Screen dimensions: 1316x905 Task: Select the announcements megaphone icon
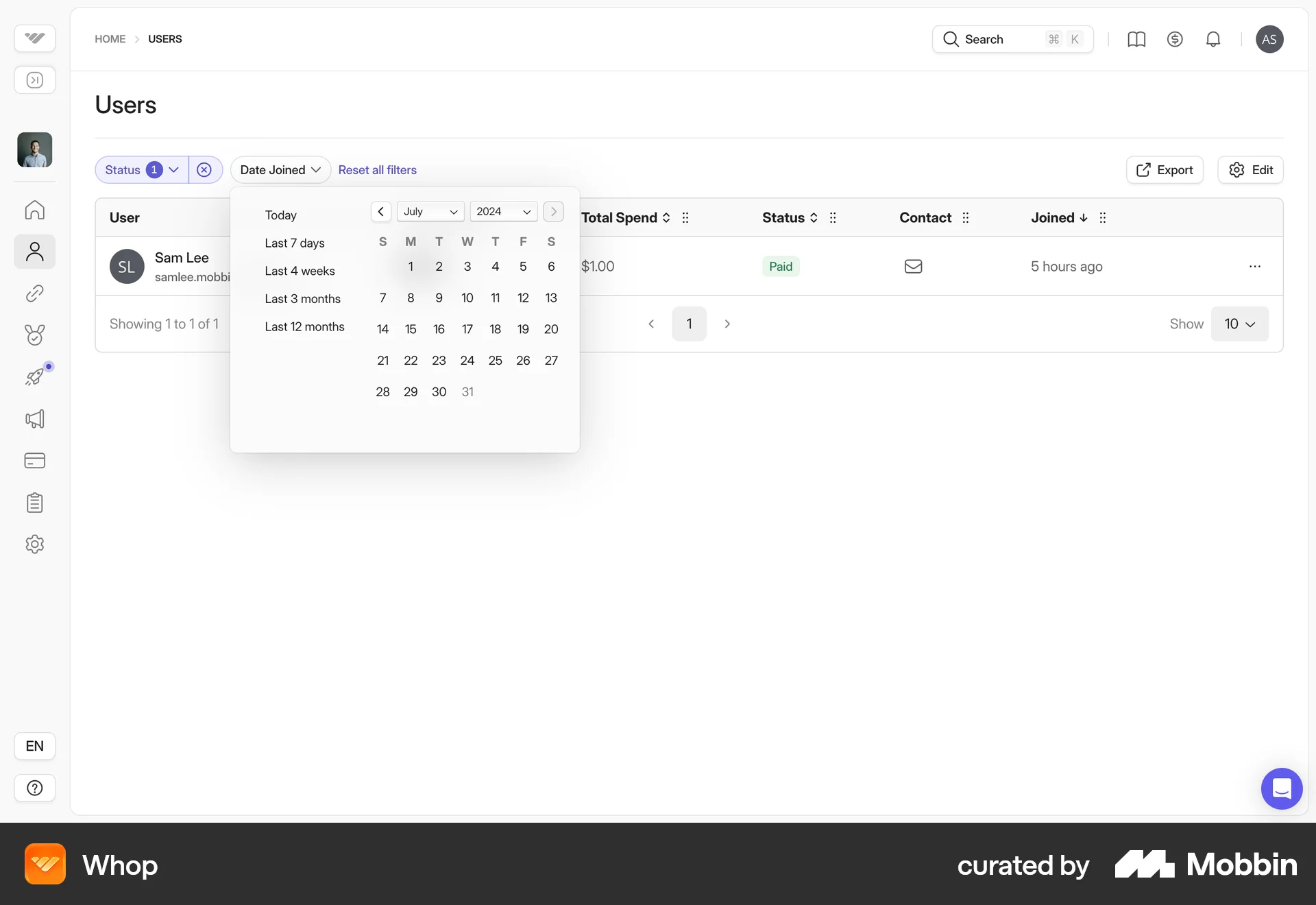(34, 419)
